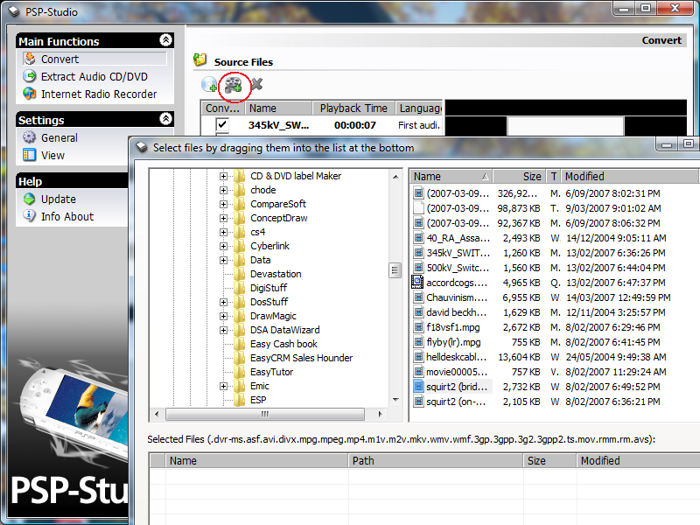Click the accordcogs file icon

pyautogui.click(x=417, y=282)
